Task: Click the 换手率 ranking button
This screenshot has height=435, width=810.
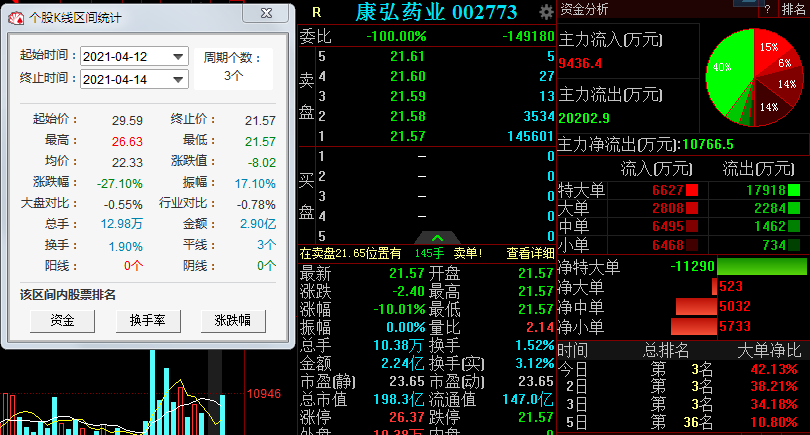Action: coord(148,321)
